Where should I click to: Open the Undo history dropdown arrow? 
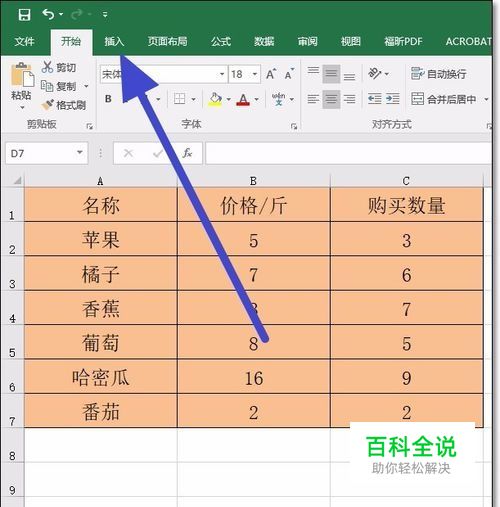61,14
